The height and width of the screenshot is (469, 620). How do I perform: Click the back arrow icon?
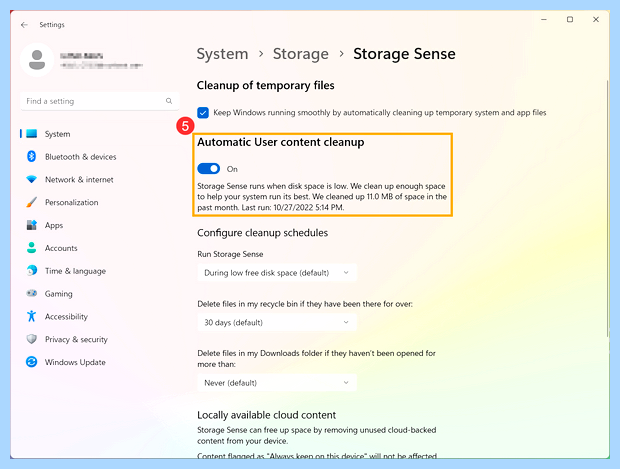[x=24, y=25]
